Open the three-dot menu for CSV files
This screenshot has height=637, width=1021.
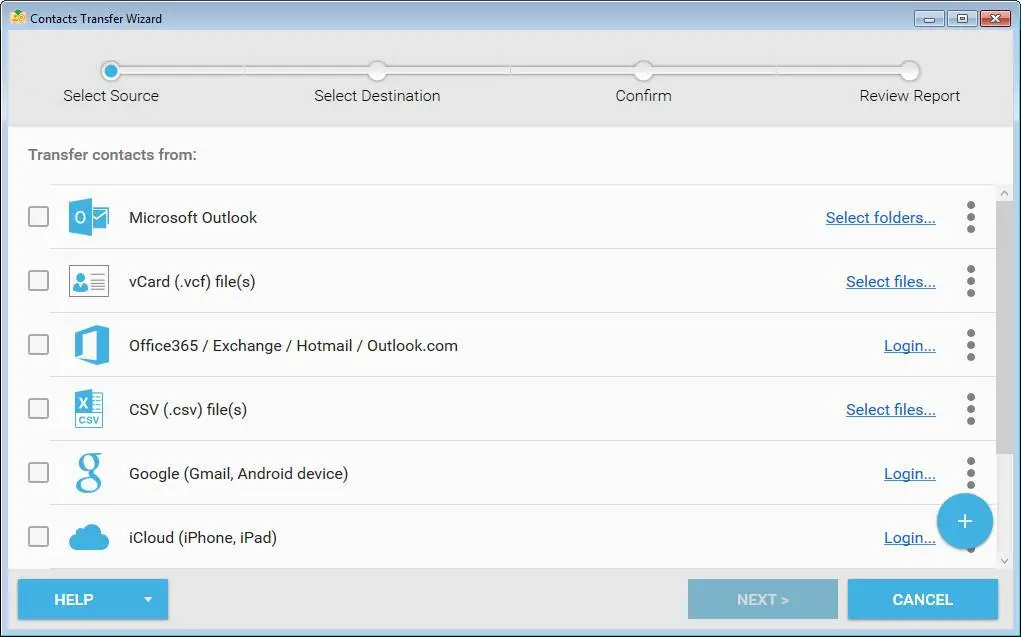pyautogui.click(x=971, y=409)
